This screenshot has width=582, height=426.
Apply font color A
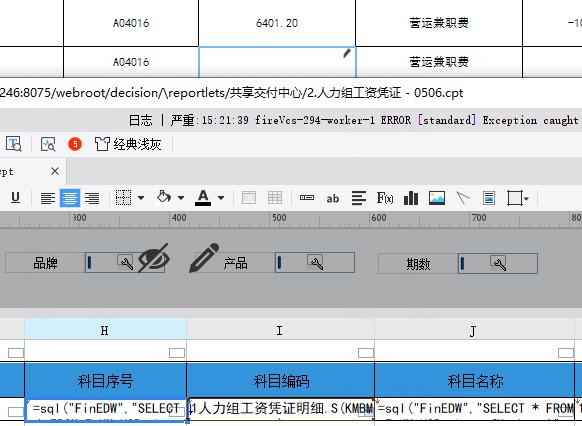point(203,198)
